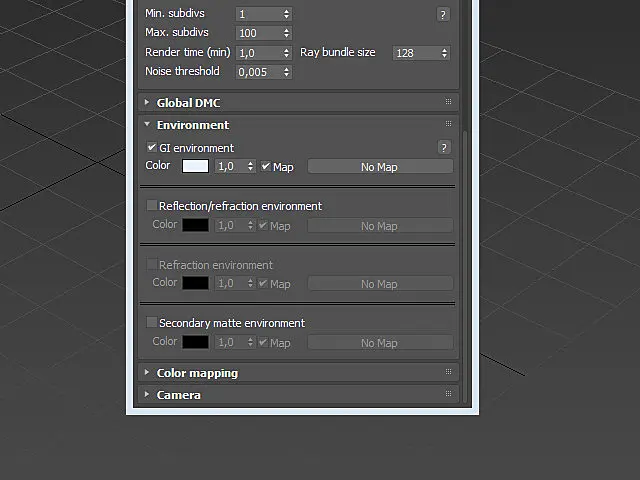
Task: Click Max. subdivs spinner arrows
Action: (x=287, y=33)
